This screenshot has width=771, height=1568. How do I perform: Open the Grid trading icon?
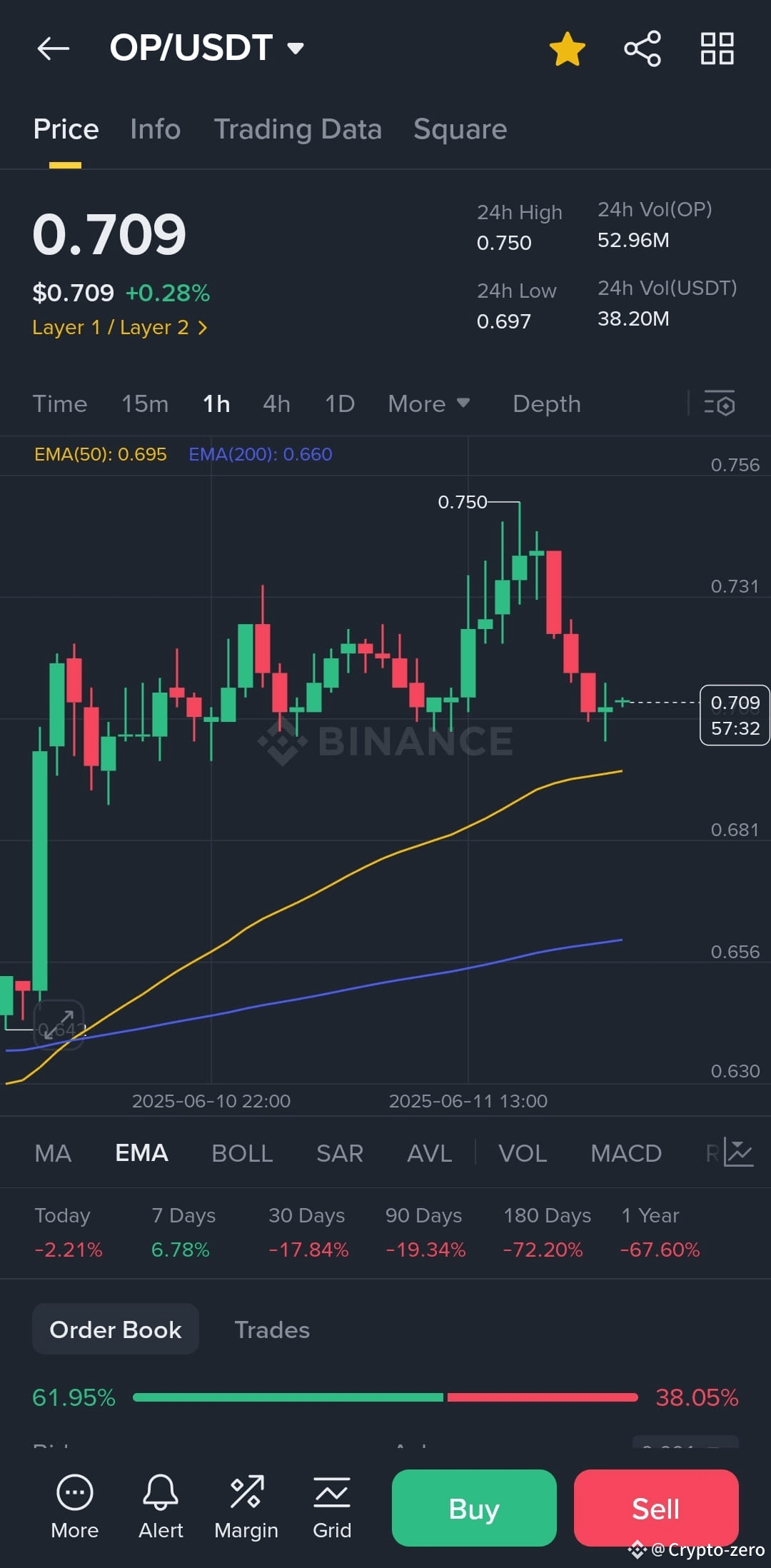click(x=332, y=1507)
